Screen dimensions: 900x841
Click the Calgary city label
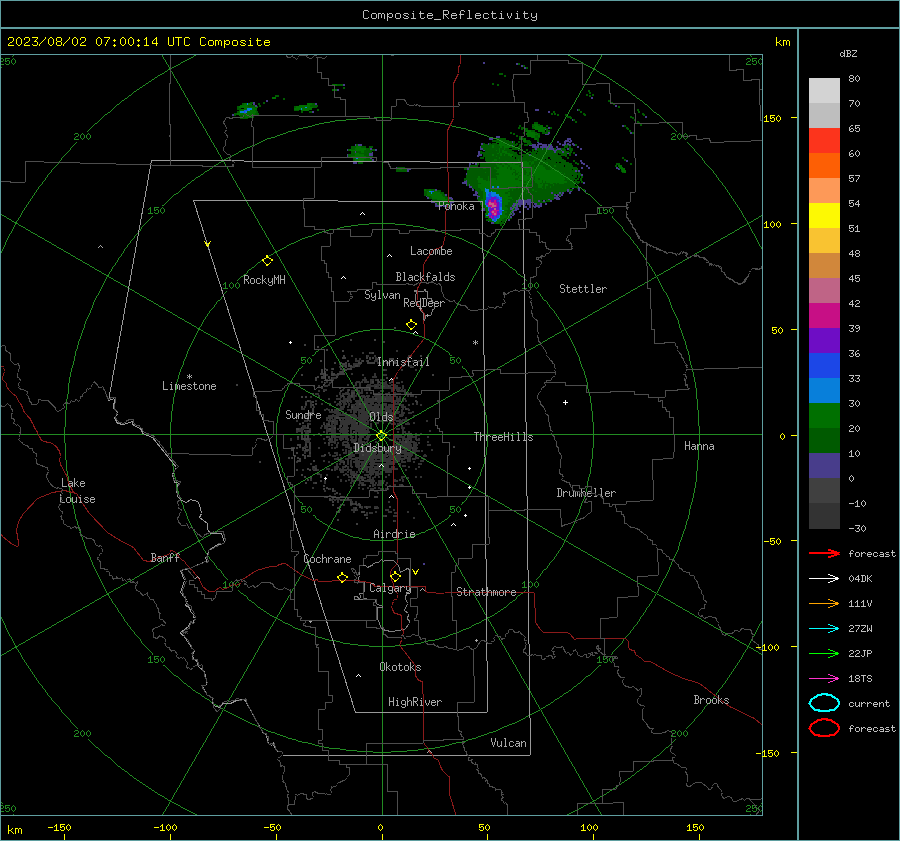[390, 588]
